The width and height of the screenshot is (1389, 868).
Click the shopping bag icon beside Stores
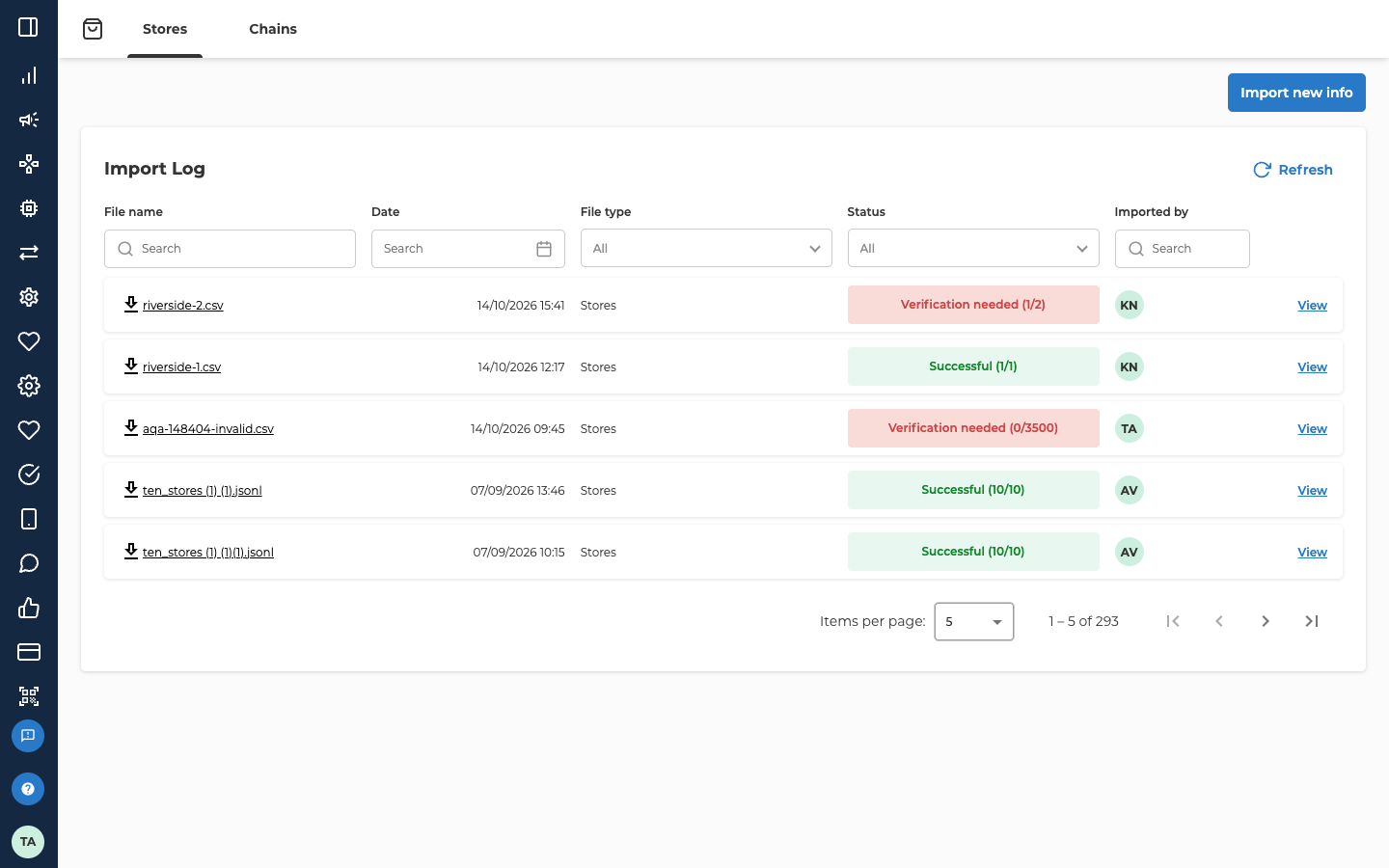93,29
